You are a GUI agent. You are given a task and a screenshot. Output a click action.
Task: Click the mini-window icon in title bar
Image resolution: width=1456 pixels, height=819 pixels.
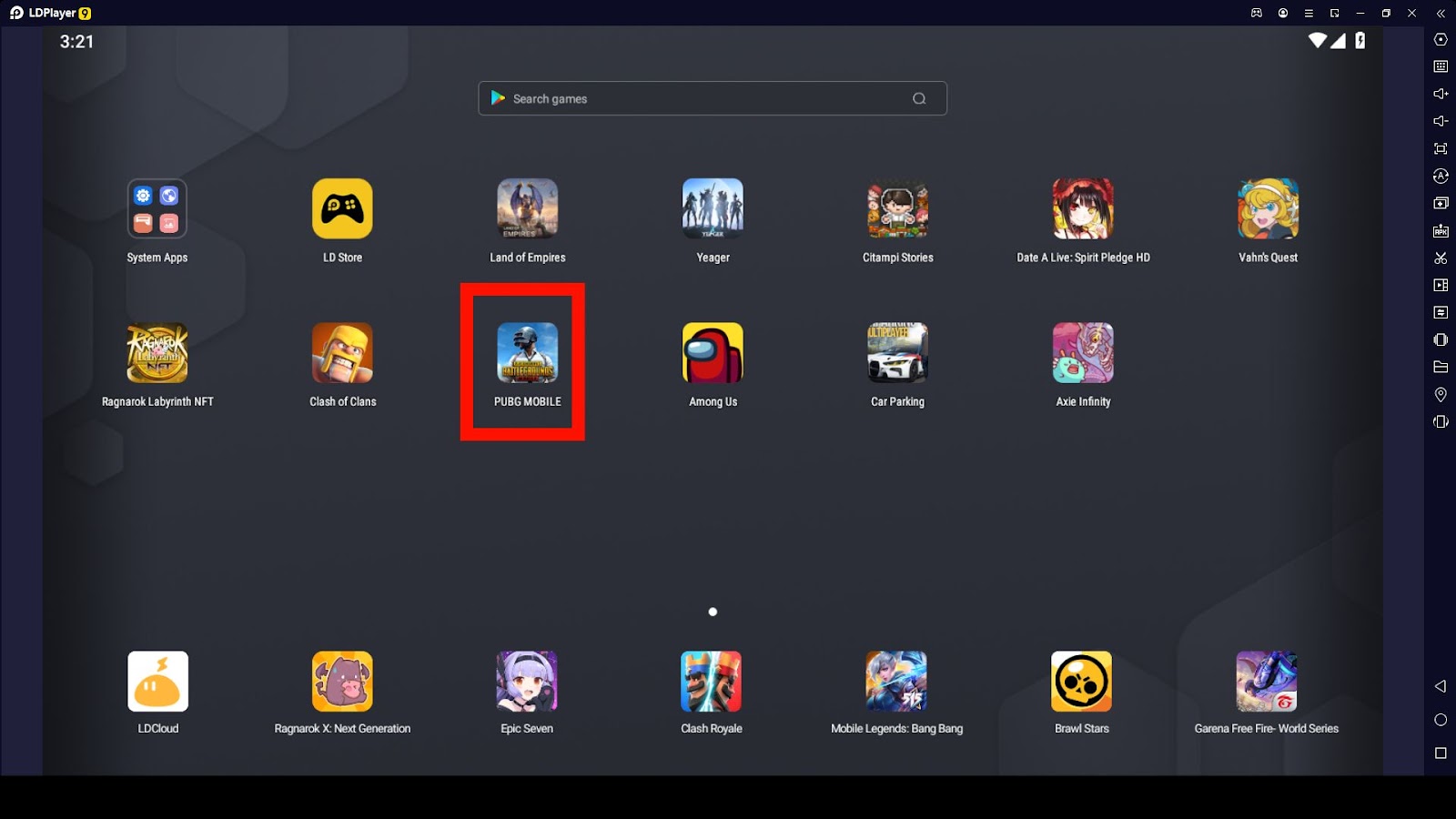tap(1335, 14)
